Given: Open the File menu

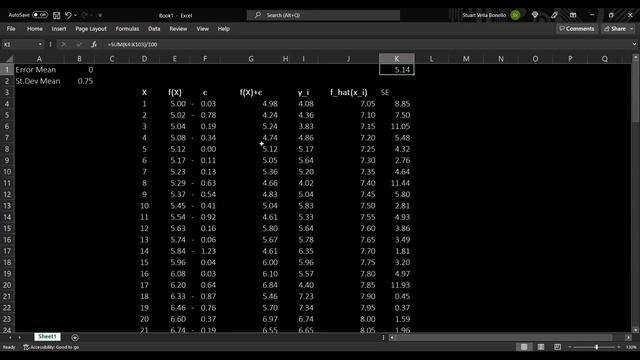Looking at the screenshot, I should tap(11, 29).
